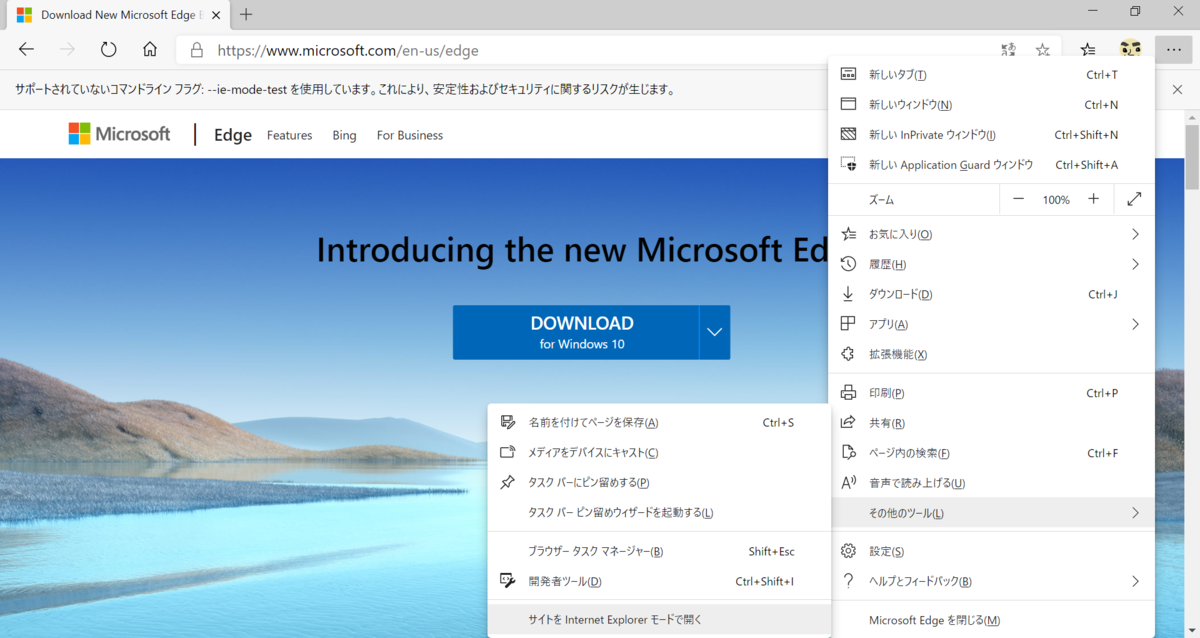This screenshot has height=638, width=1200.
Task: Select Microsoft Edge を閉じる
Action: point(992,620)
